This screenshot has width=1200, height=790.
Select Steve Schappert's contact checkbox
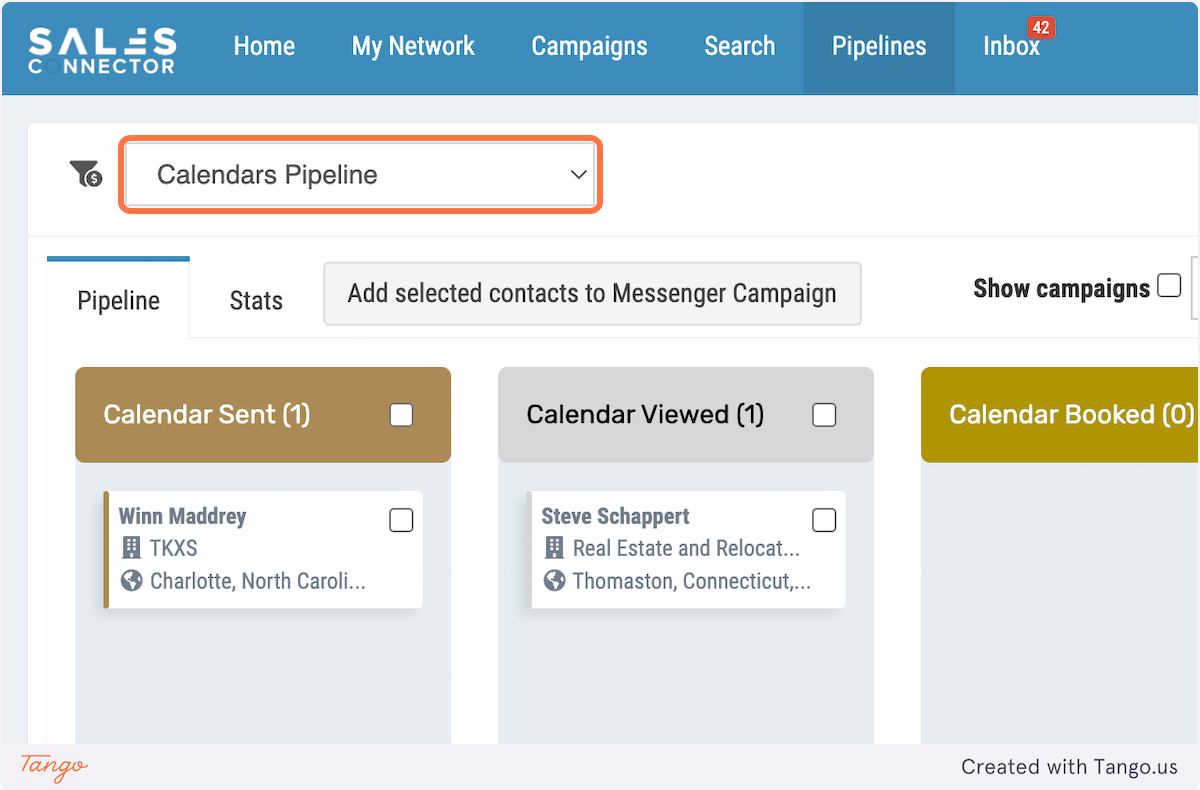click(824, 520)
